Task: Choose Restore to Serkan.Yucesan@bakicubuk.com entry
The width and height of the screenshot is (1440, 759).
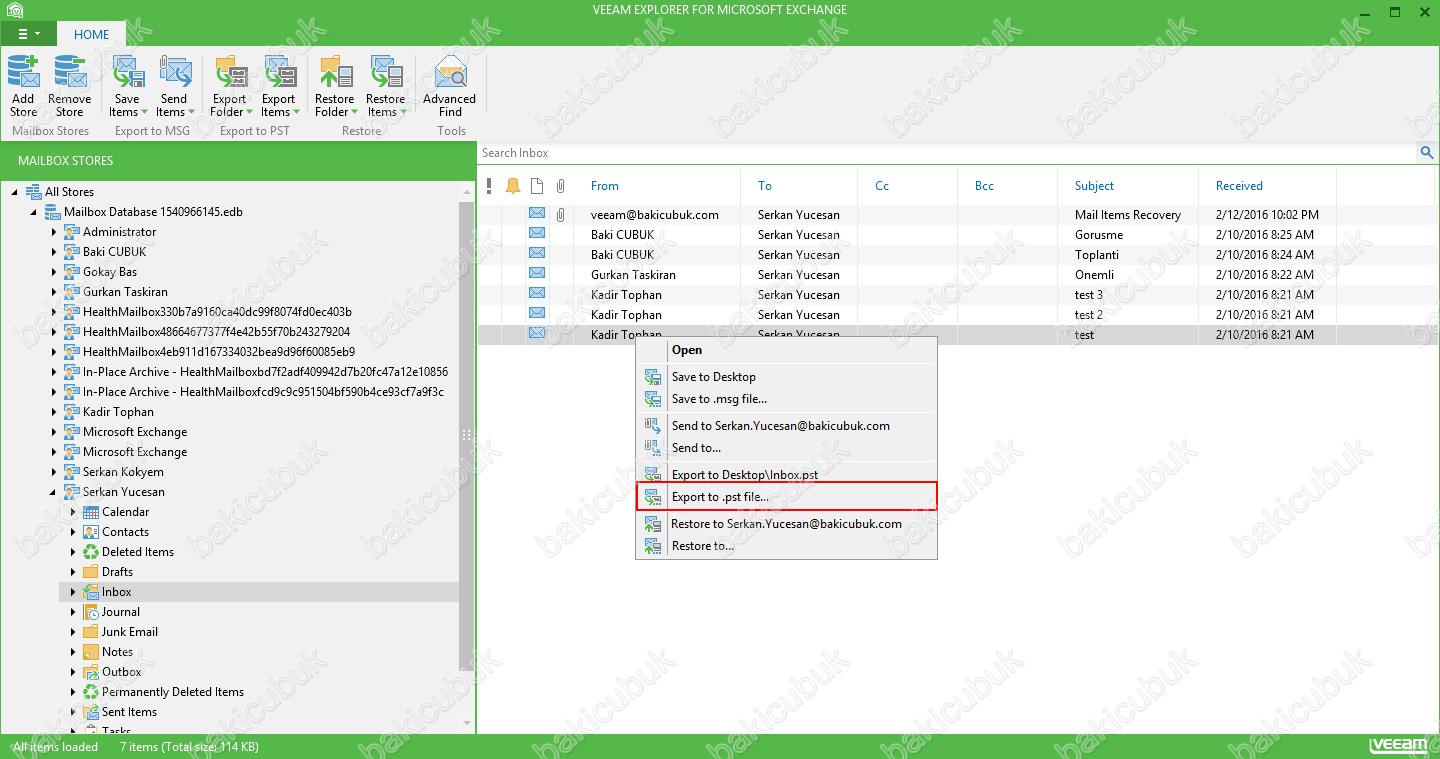Action: [x=786, y=524]
